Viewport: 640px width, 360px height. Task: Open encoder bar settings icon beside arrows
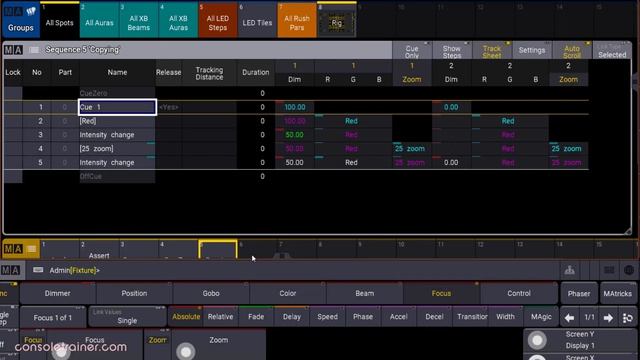pos(628,317)
